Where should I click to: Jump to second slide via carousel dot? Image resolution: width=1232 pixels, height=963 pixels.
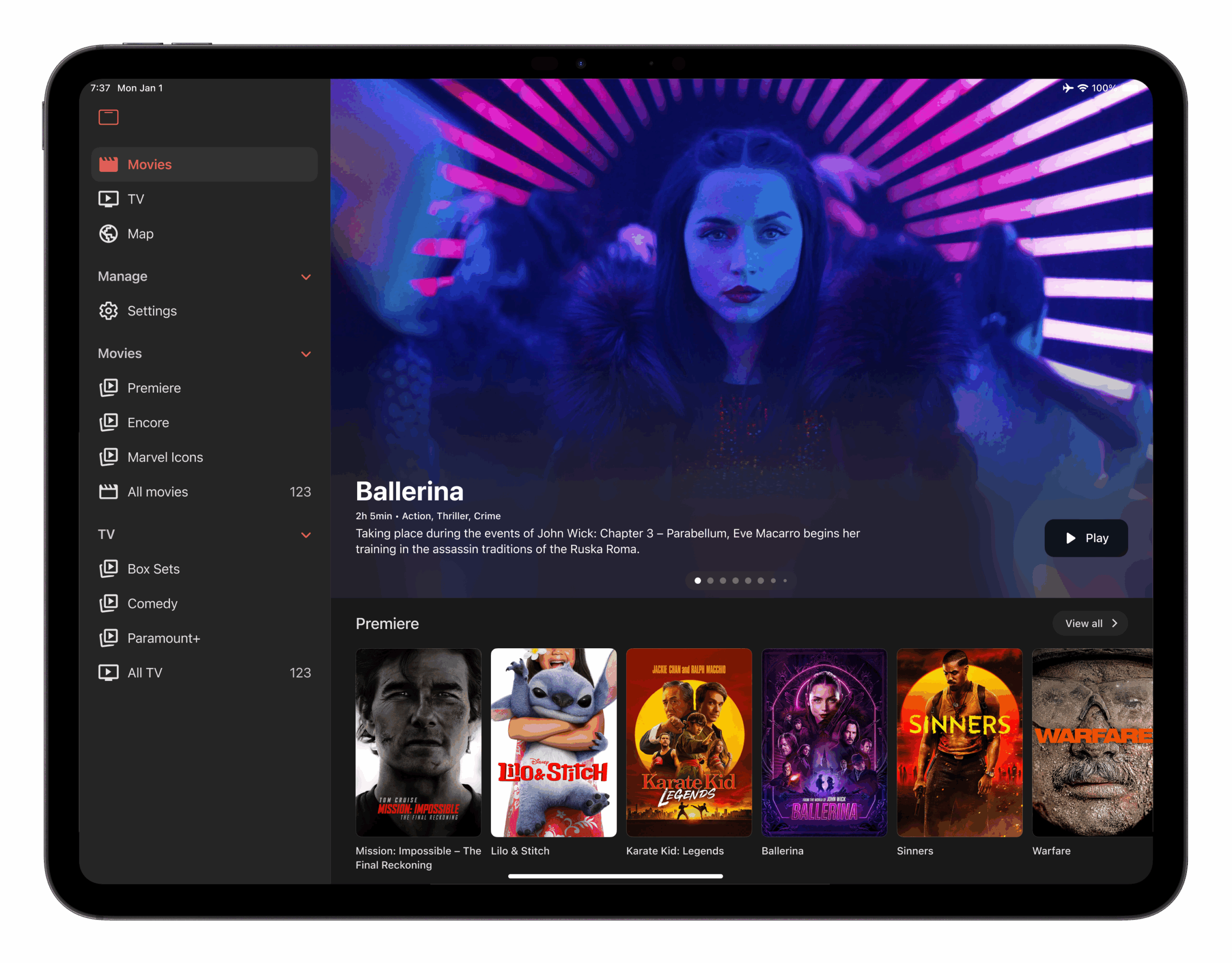coord(710,580)
